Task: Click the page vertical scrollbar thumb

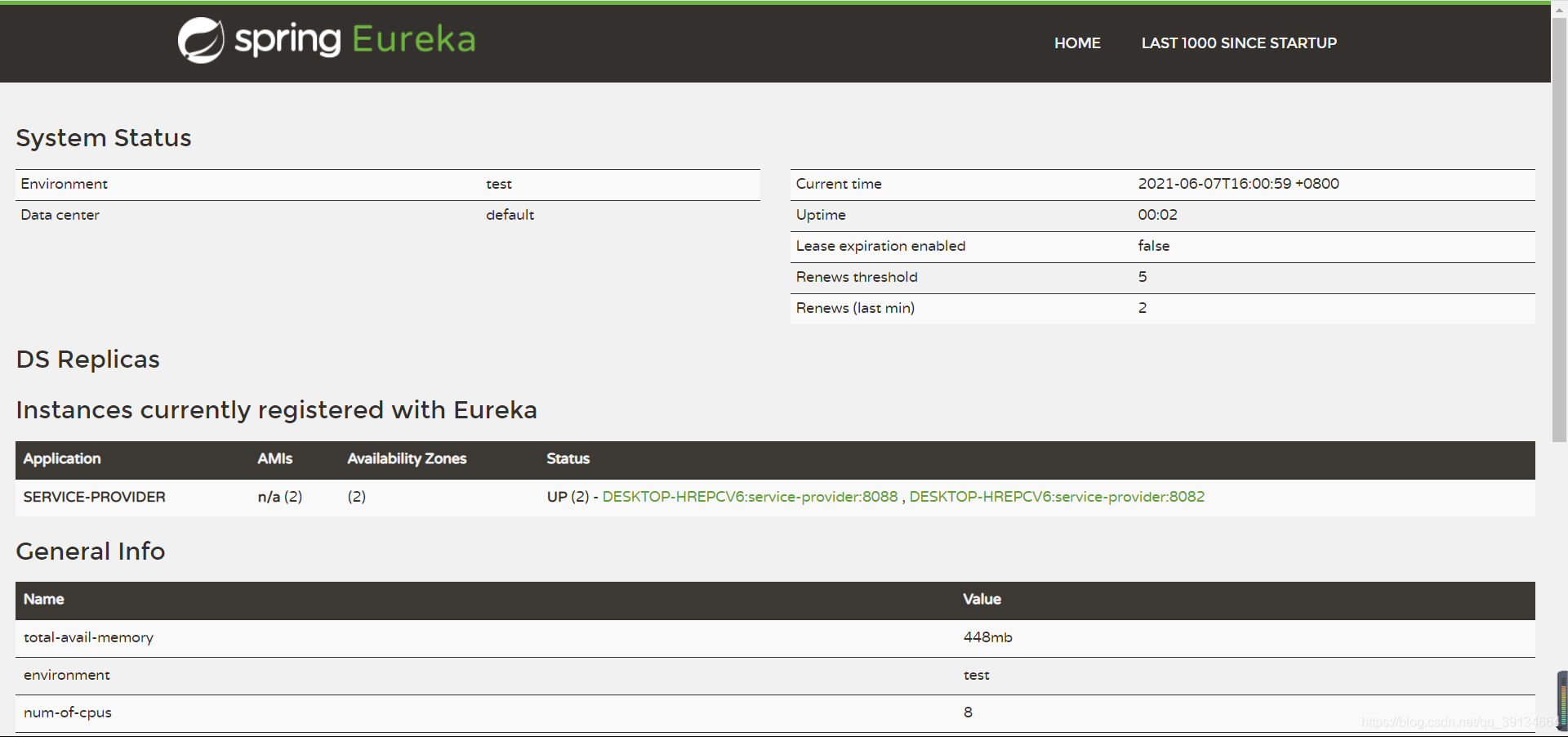Action: pyautogui.click(x=1559, y=229)
